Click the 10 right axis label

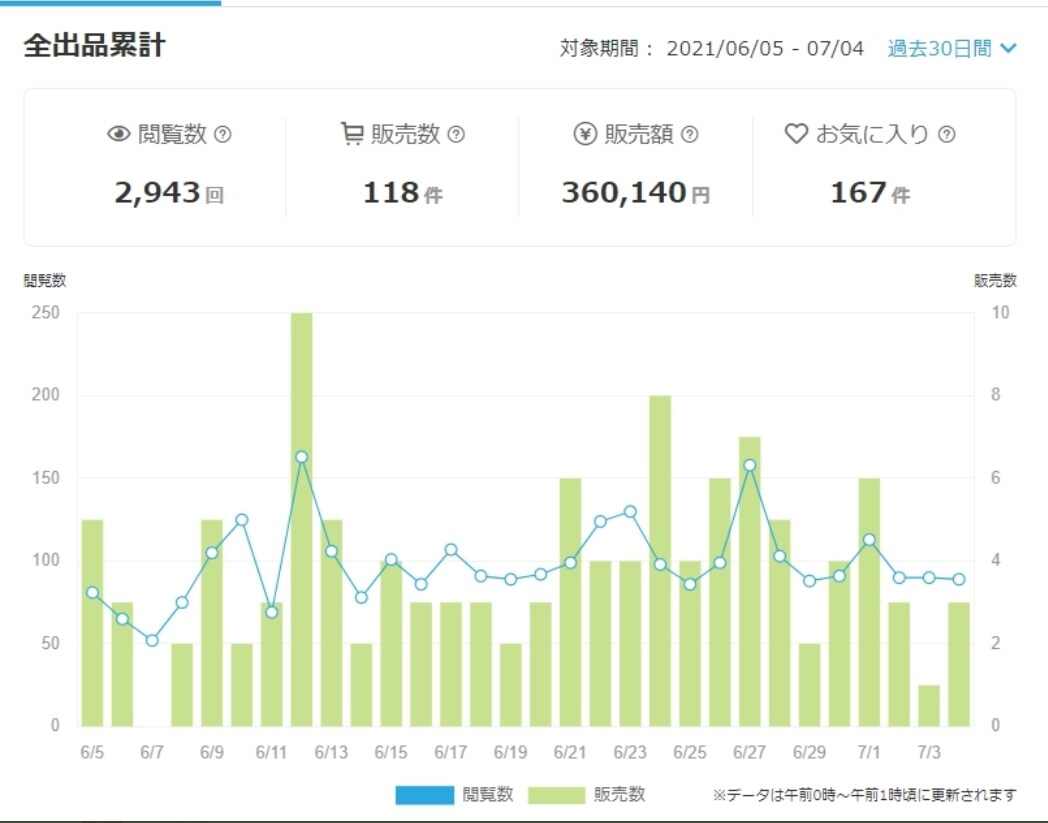coord(1000,312)
